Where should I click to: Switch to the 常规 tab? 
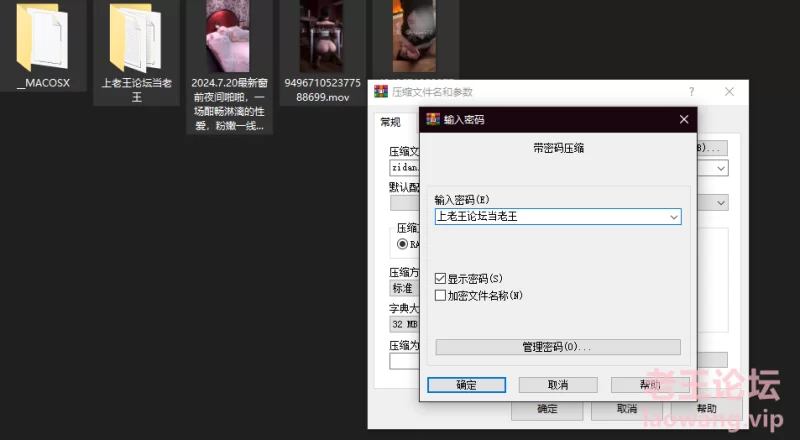click(x=389, y=122)
